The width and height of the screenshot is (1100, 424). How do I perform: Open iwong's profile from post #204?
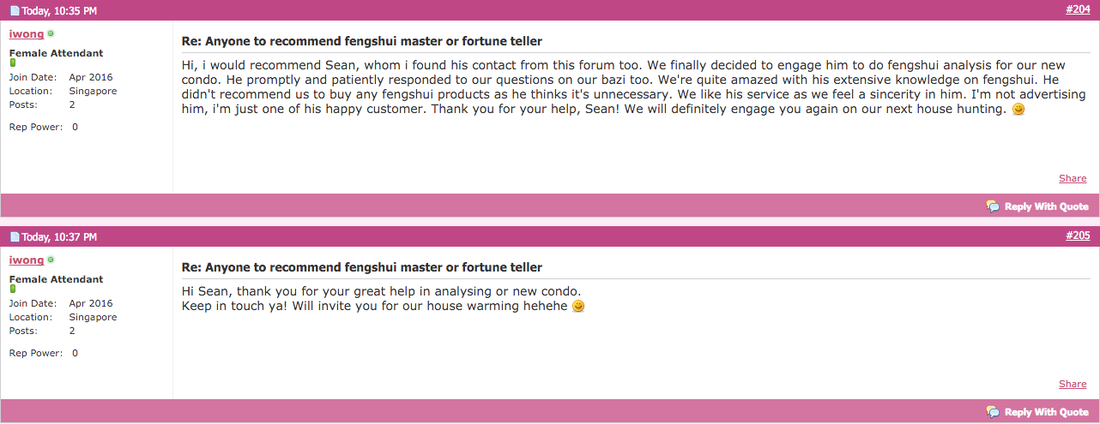click(27, 34)
